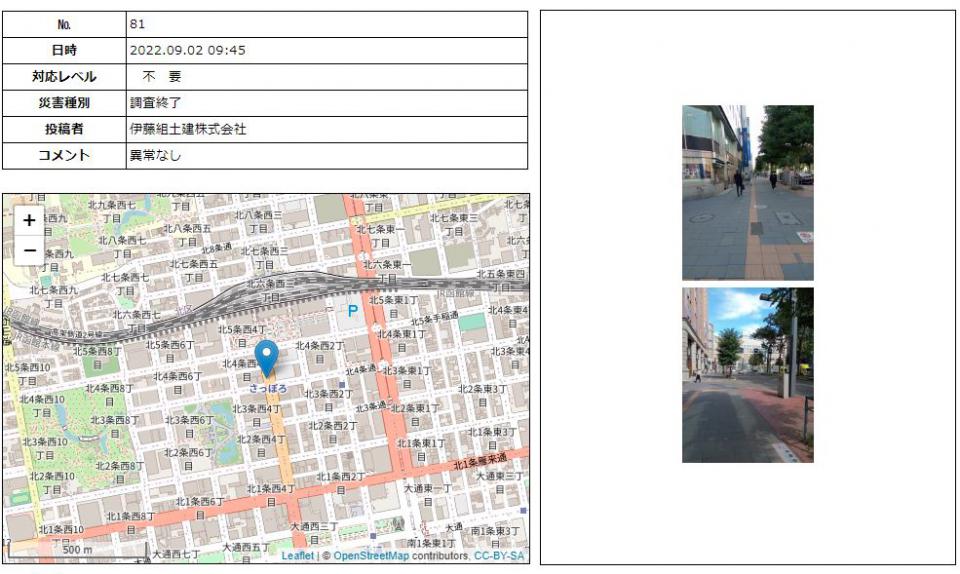Zoom in the map with plus button
The height and width of the screenshot is (574, 960).
[x=29, y=220]
